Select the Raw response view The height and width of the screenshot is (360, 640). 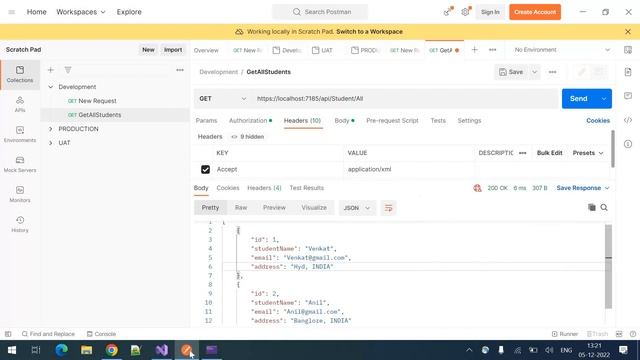241,208
